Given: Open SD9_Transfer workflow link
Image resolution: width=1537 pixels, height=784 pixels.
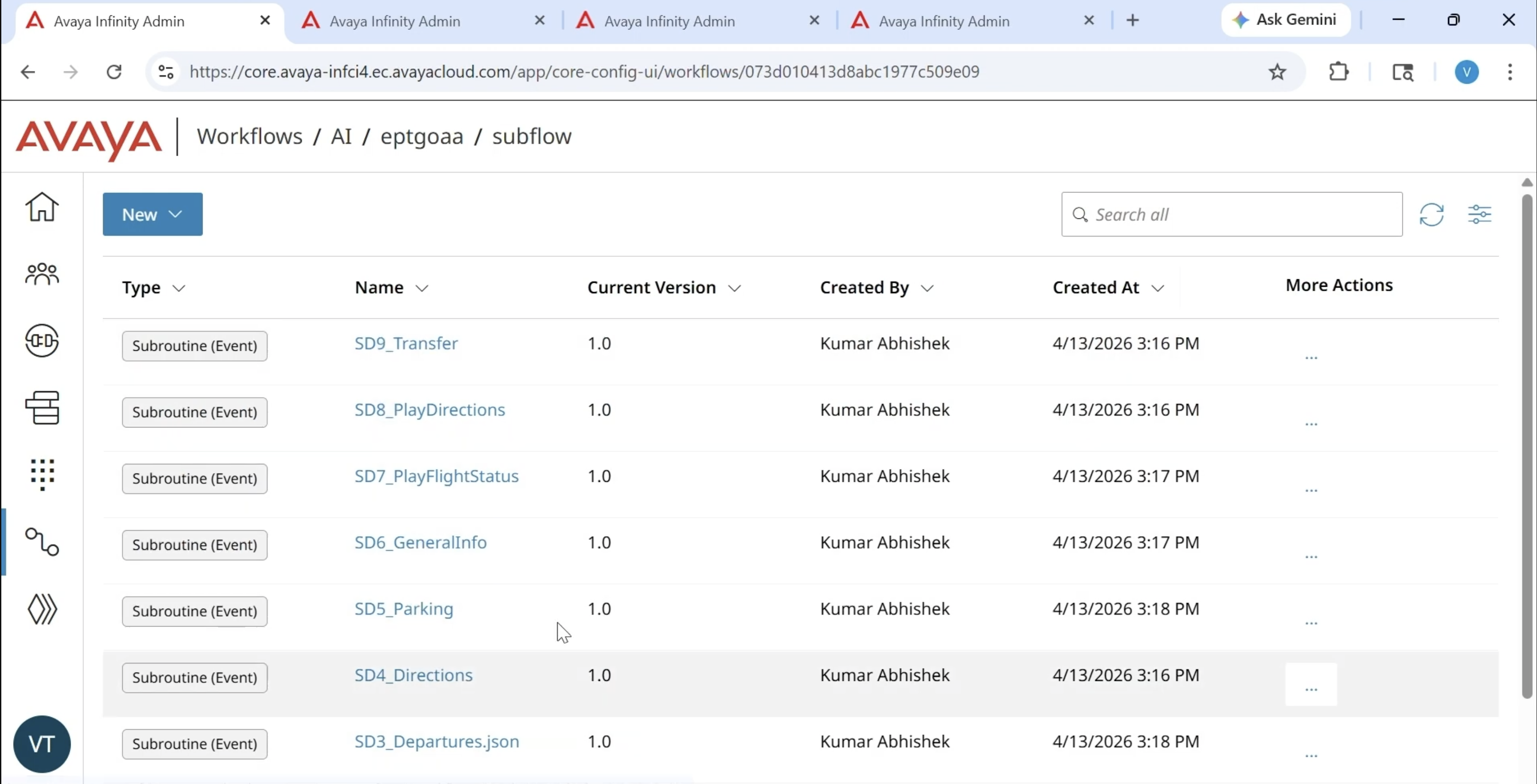Looking at the screenshot, I should tap(406, 344).
